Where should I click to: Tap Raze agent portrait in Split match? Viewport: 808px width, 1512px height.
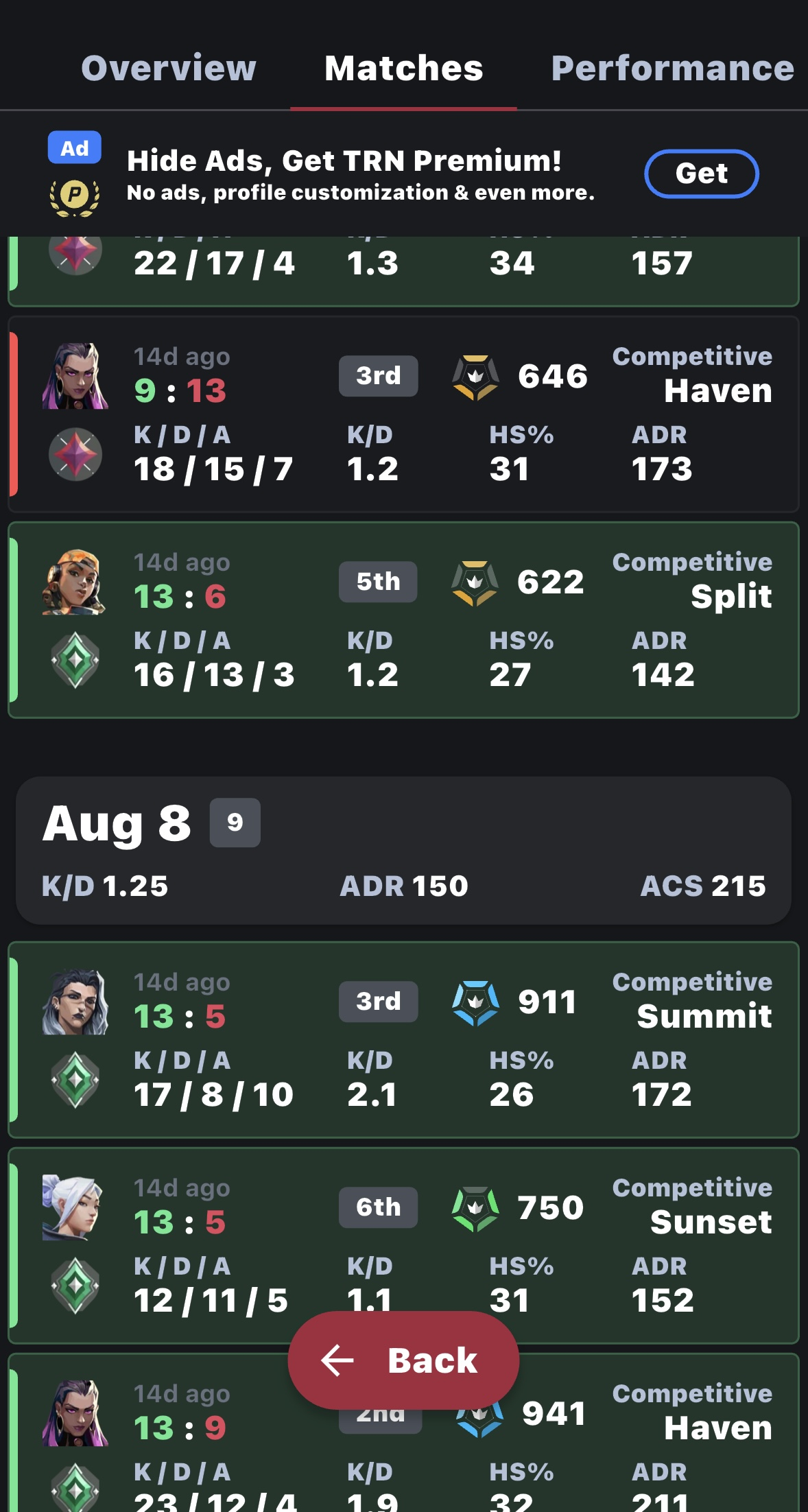click(75, 582)
